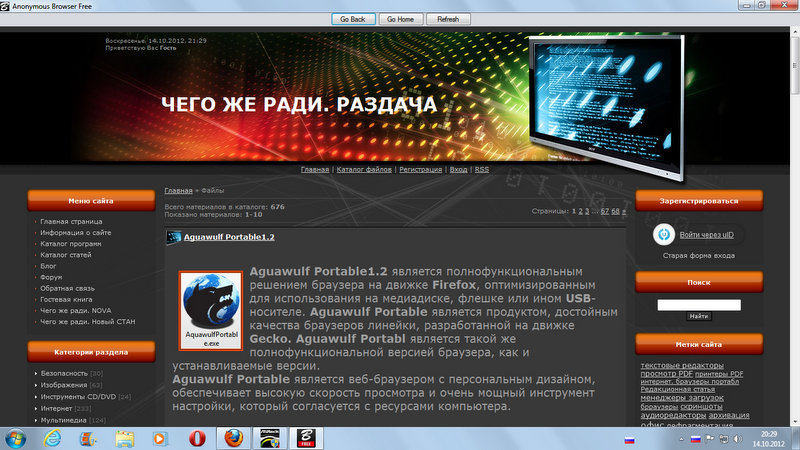Open the Windows Explorer folder icon
This screenshot has height=450, width=800.
pyautogui.click(x=124, y=439)
